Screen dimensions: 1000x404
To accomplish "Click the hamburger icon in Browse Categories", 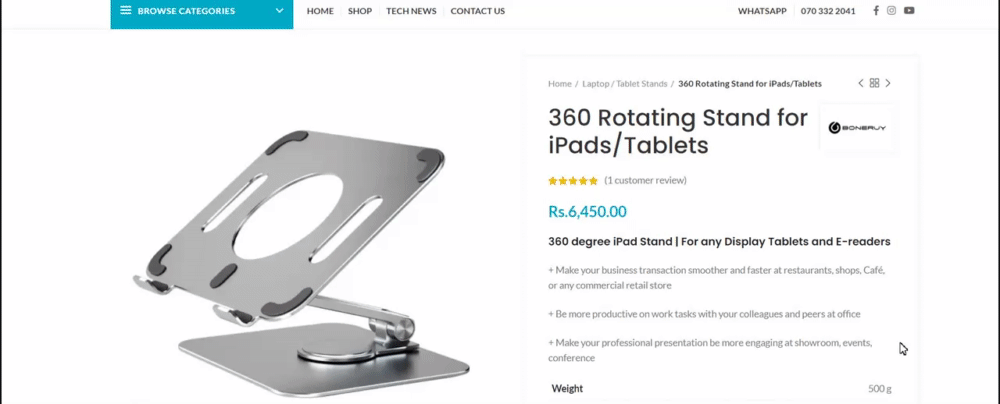I will [x=126, y=10].
